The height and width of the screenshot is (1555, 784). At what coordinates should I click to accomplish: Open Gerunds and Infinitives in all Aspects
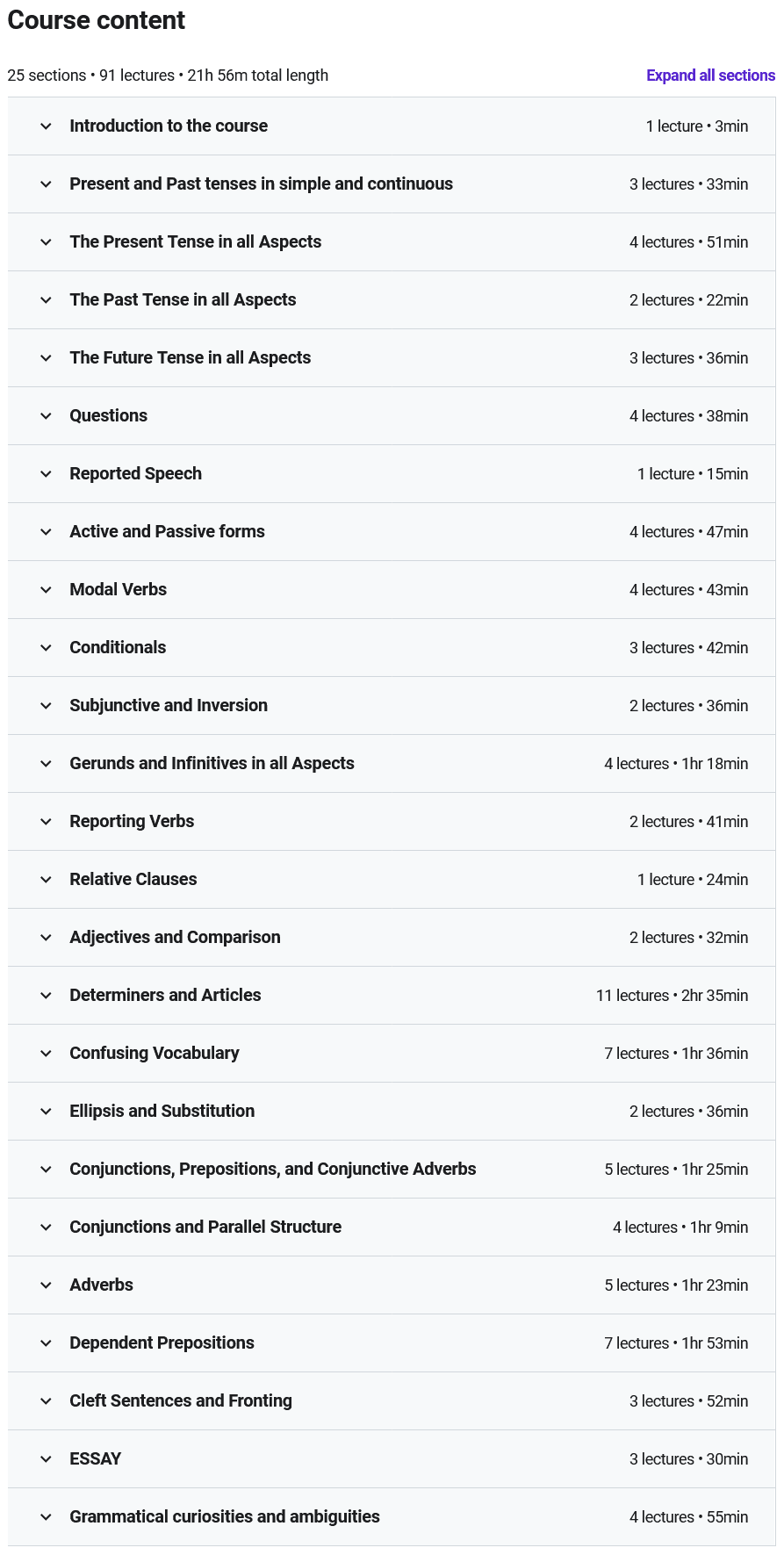tap(212, 764)
